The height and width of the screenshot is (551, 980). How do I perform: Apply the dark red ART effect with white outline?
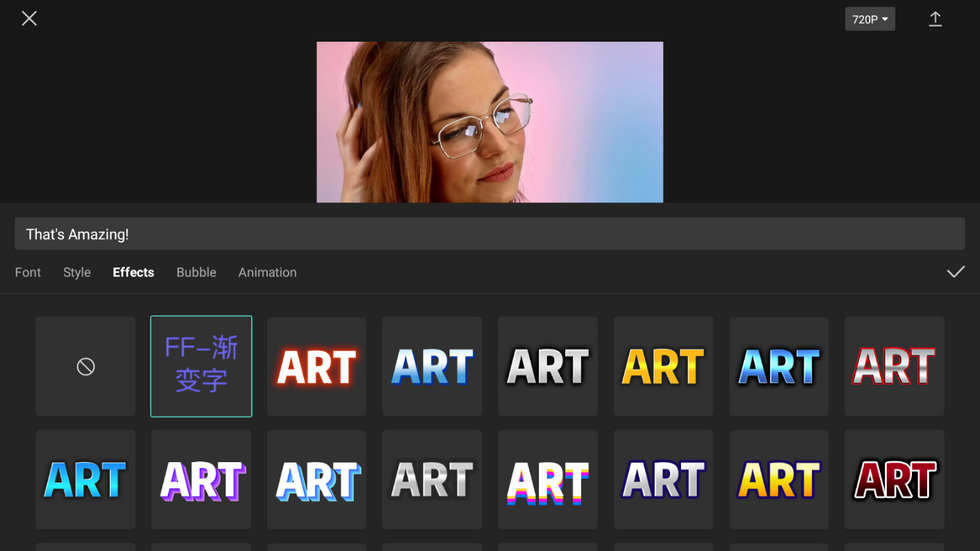[894, 480]
